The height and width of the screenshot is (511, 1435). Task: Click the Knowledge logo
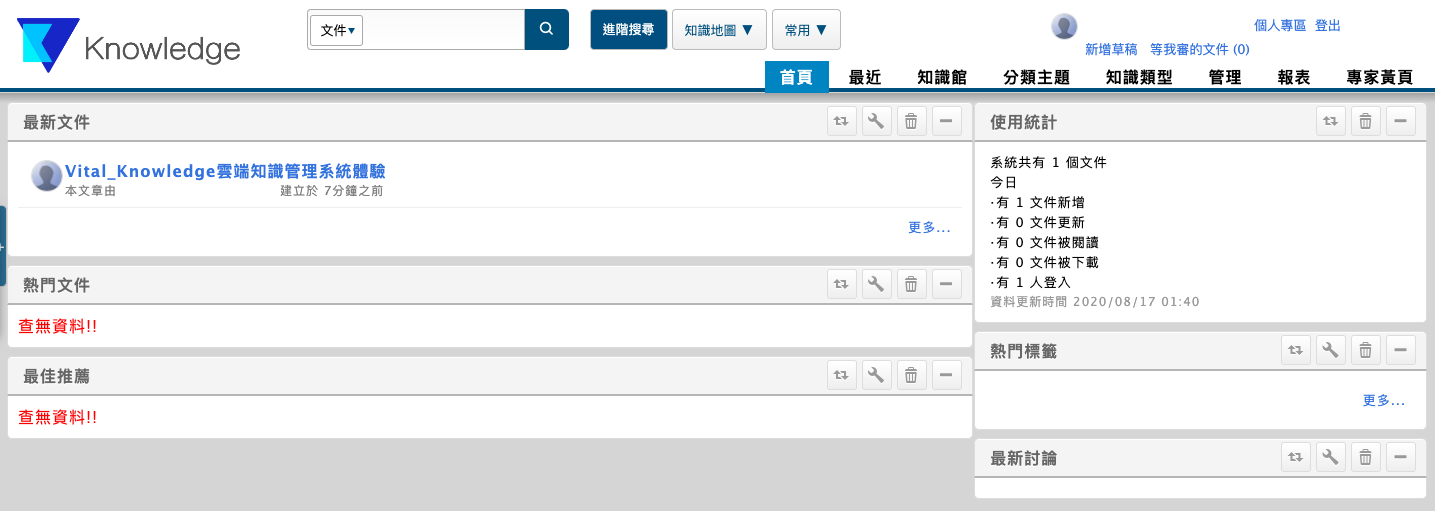[x=129, y=45]
